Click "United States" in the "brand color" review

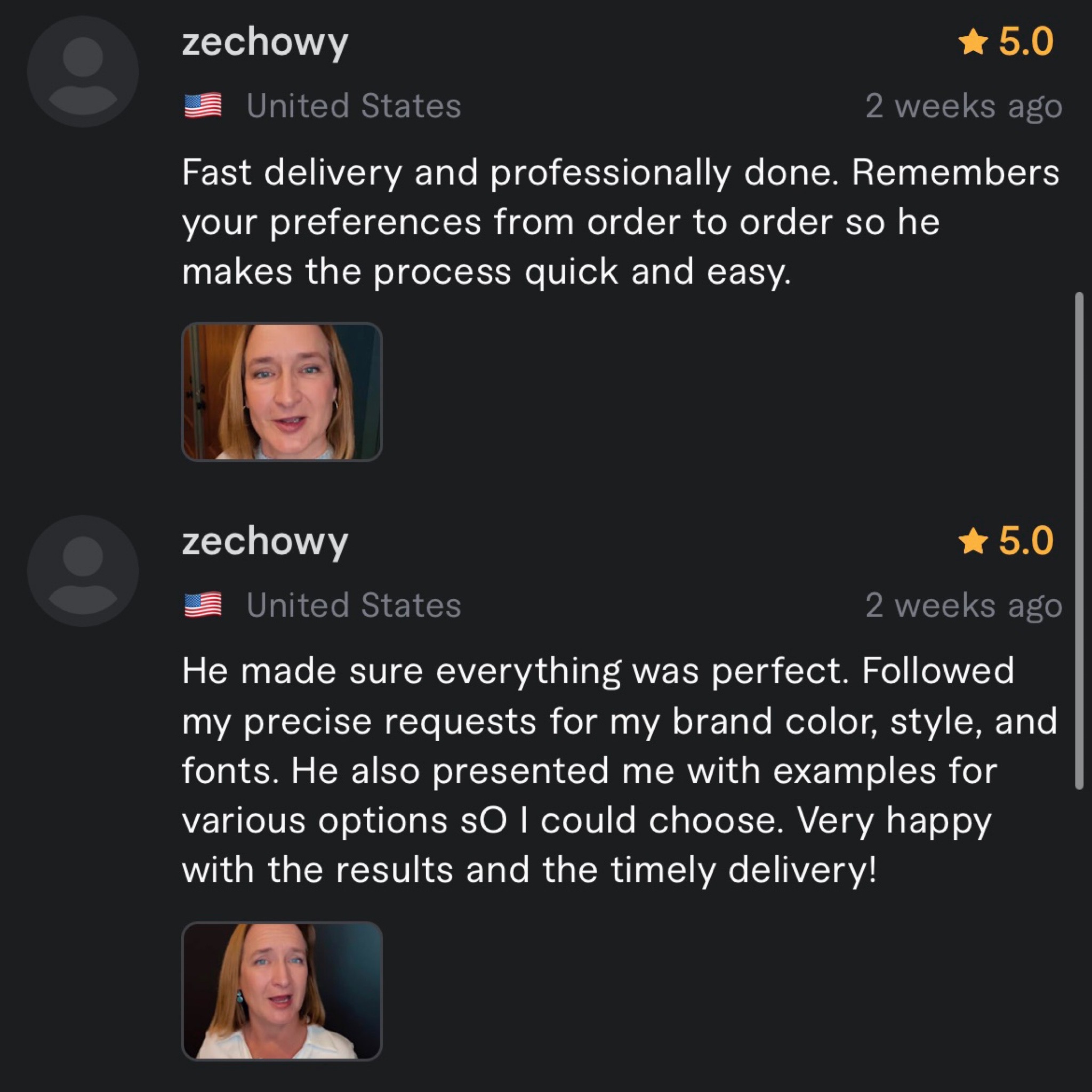[x=354, y=605]
